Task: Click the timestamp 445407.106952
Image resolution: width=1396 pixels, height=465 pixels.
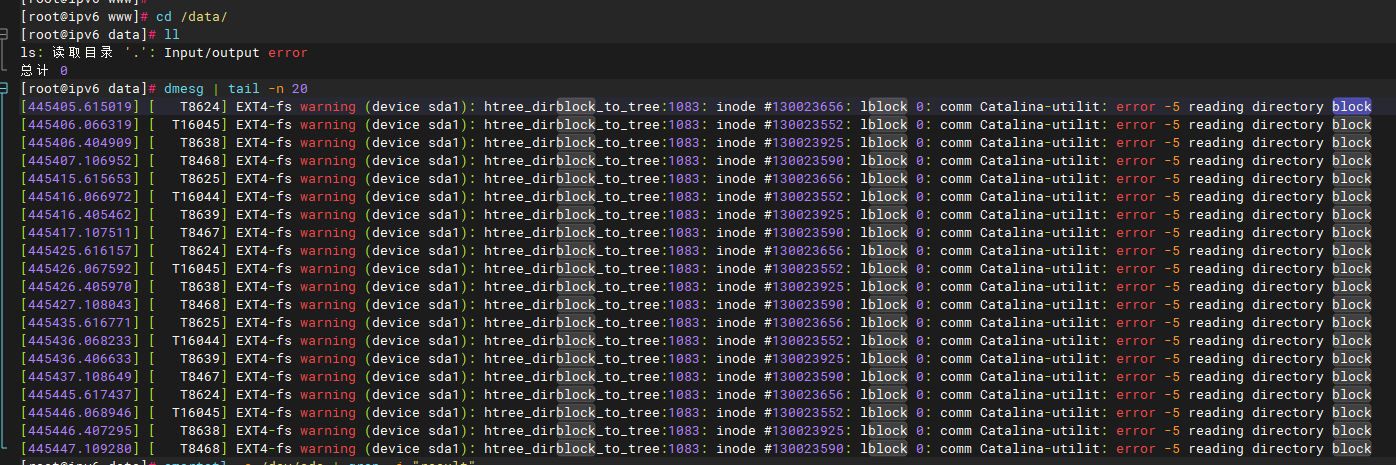Action: (x=80, y=161)
